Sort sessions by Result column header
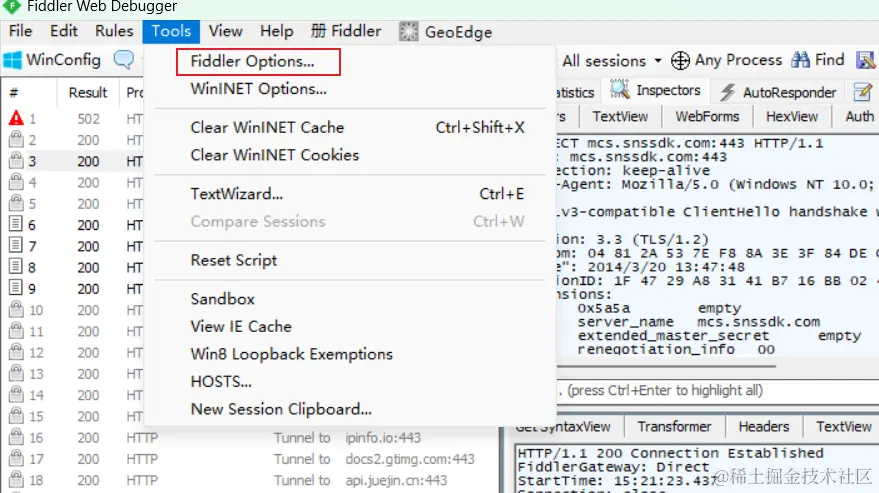 [x=87, y=93]
